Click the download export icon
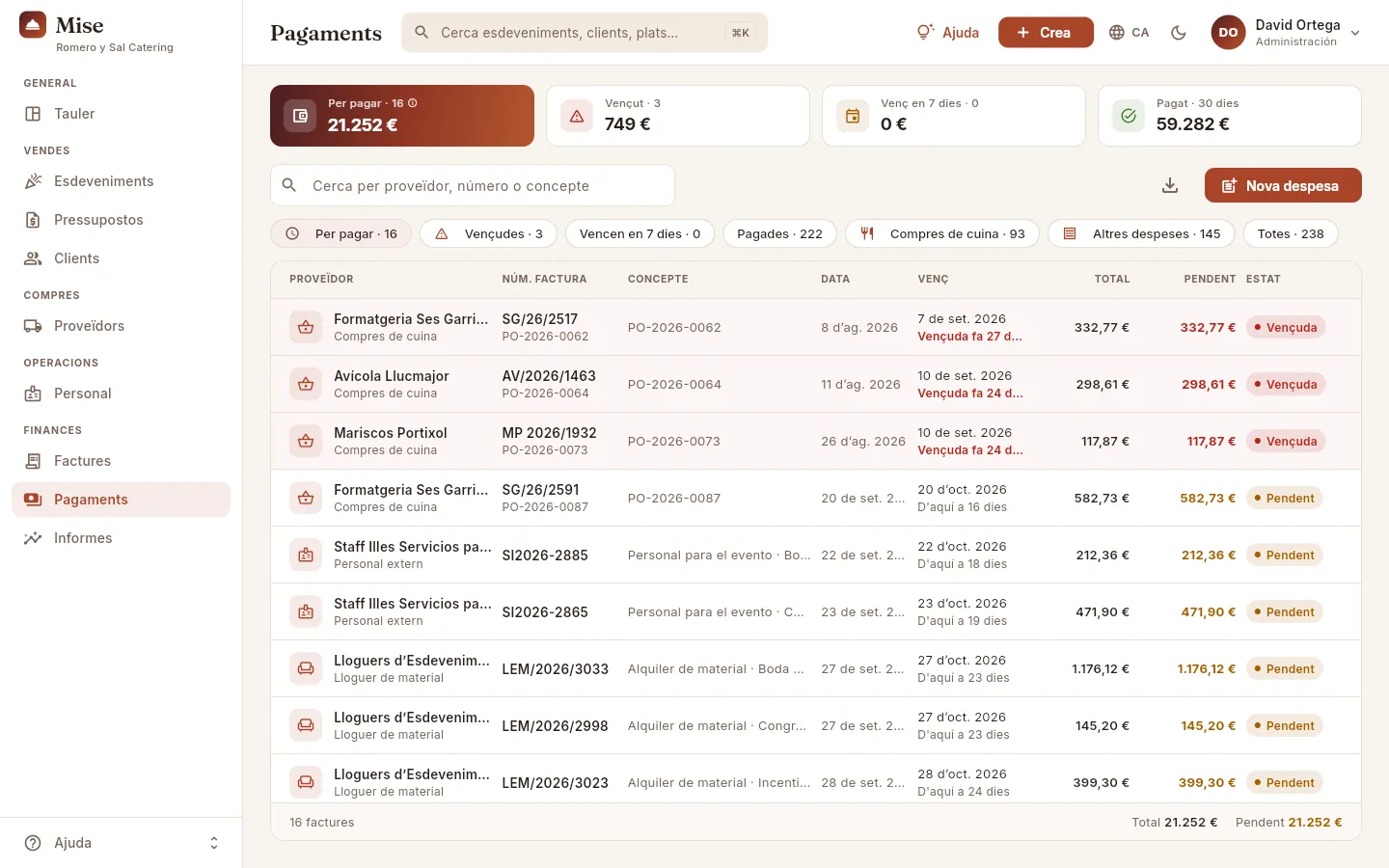The width and height of the screenshot is (1389, 868). coord(1170,185)
